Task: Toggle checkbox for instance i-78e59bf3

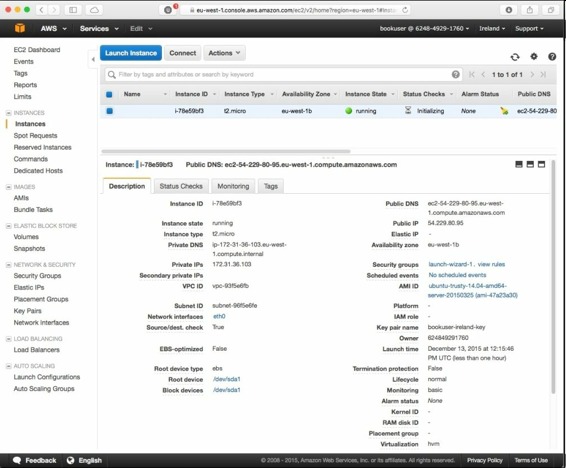Action: point(109,111)
